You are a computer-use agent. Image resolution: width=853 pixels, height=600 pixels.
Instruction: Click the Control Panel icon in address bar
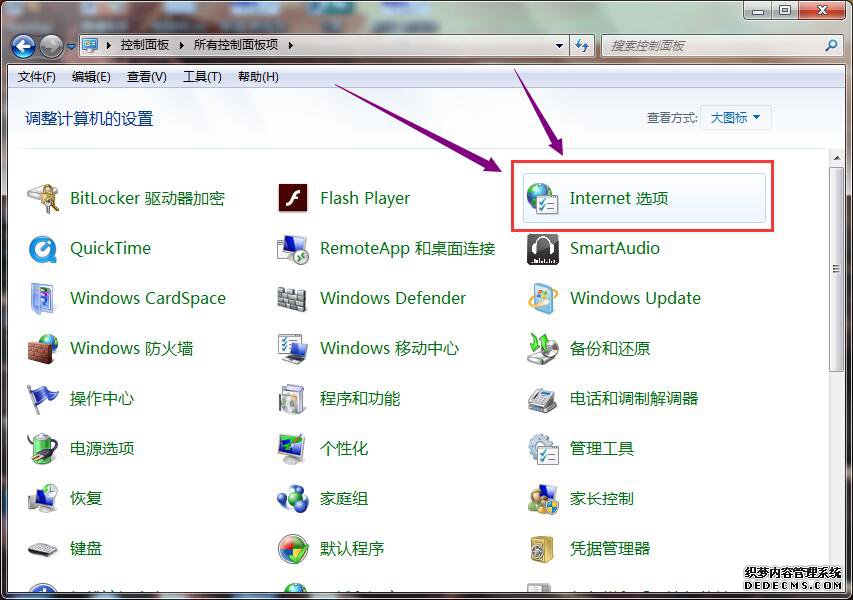90,45
